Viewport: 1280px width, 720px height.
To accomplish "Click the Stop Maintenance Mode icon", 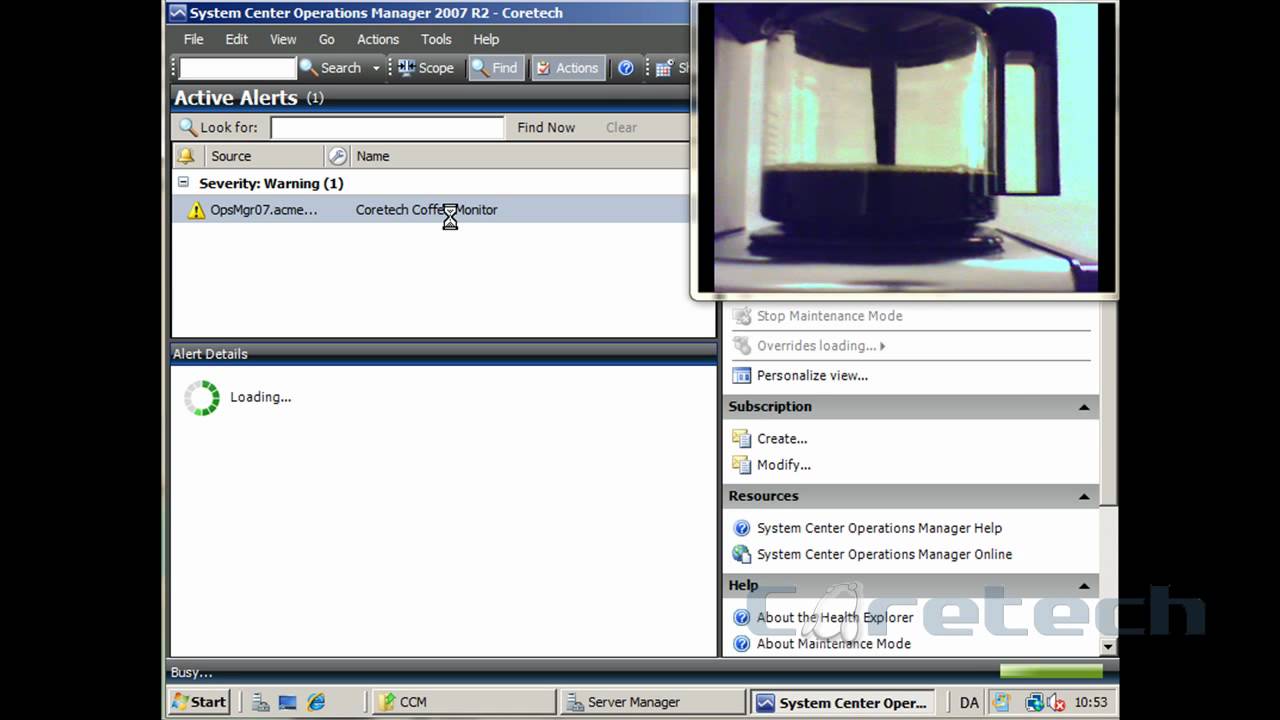I will click(741, 316).
